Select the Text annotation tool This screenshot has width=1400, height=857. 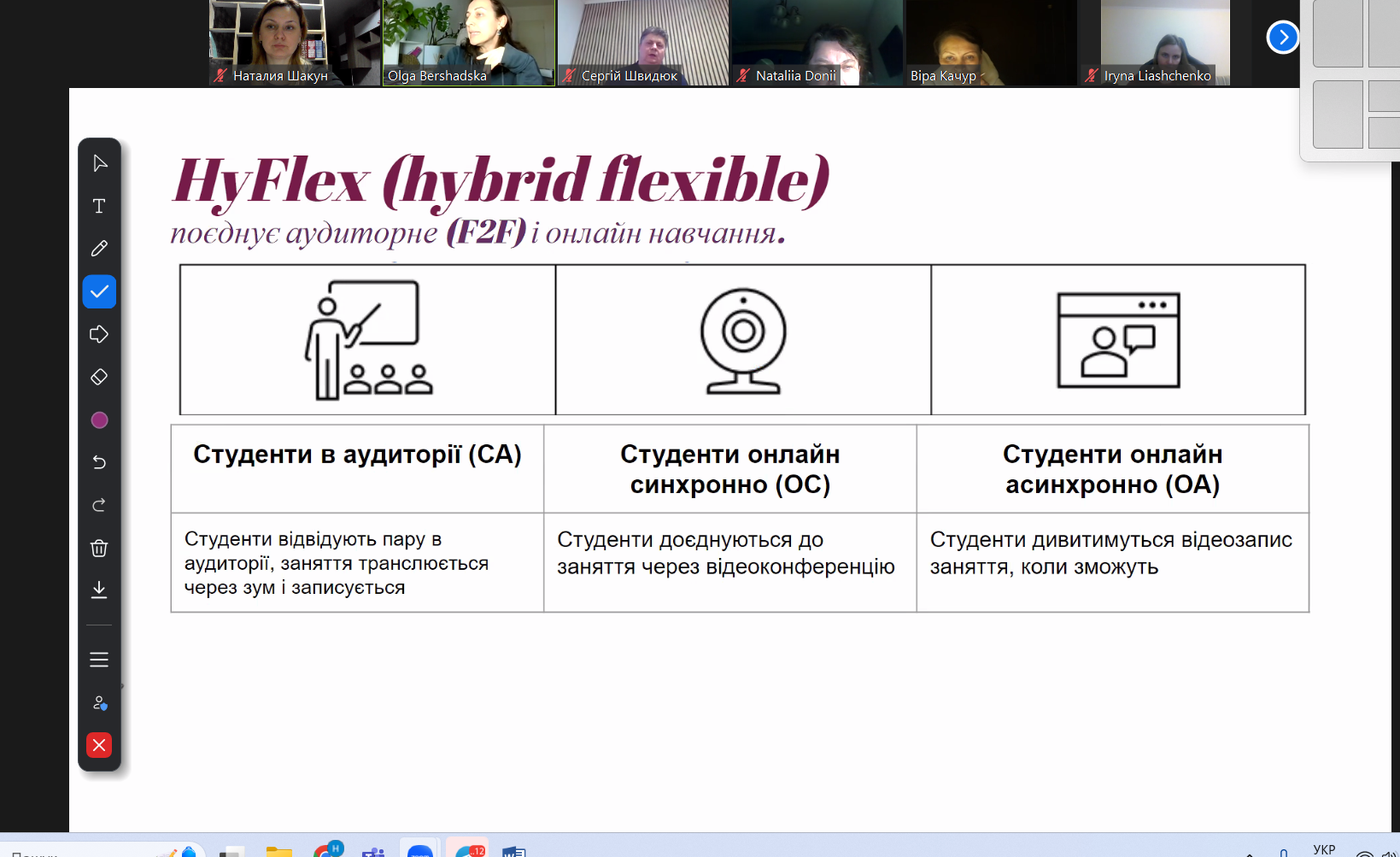pos(99,206)
